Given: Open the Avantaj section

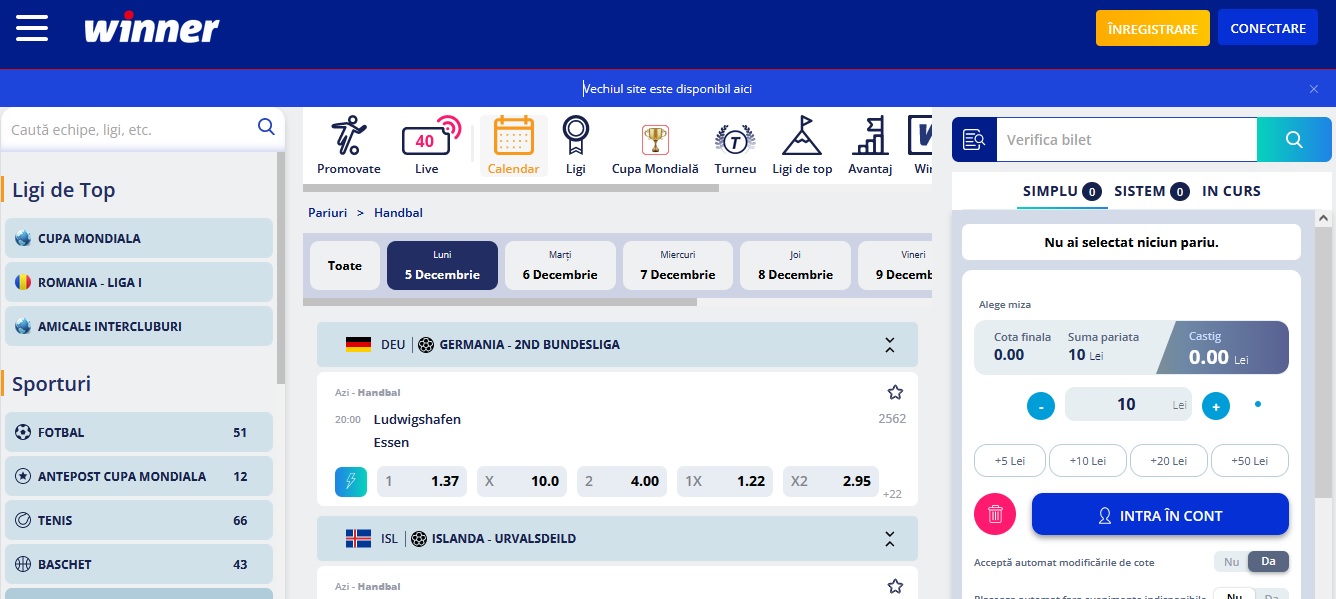Looking at the screenshot, I should coord(870,146).
